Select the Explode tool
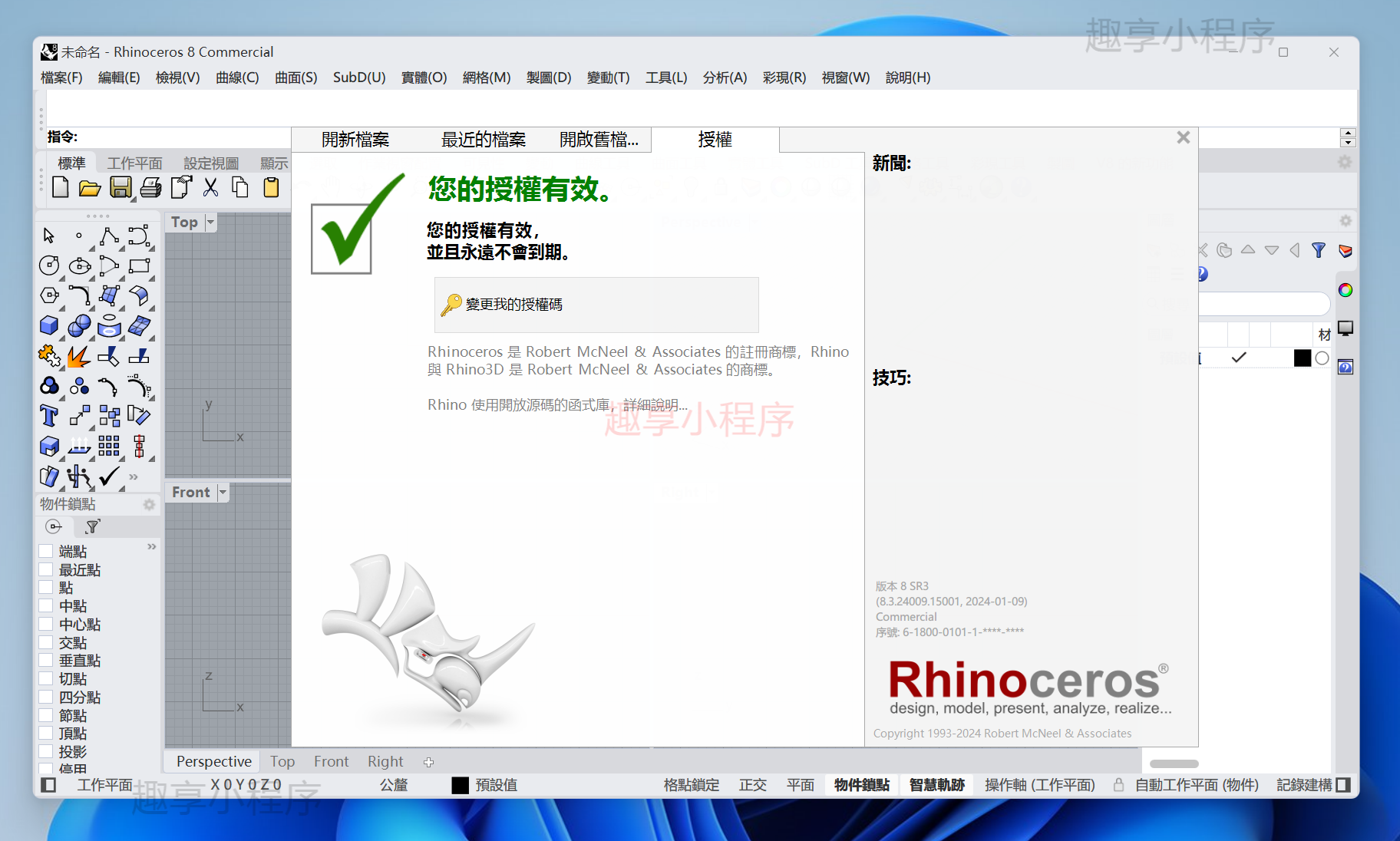1400x841 pixels. coord(78,356)
